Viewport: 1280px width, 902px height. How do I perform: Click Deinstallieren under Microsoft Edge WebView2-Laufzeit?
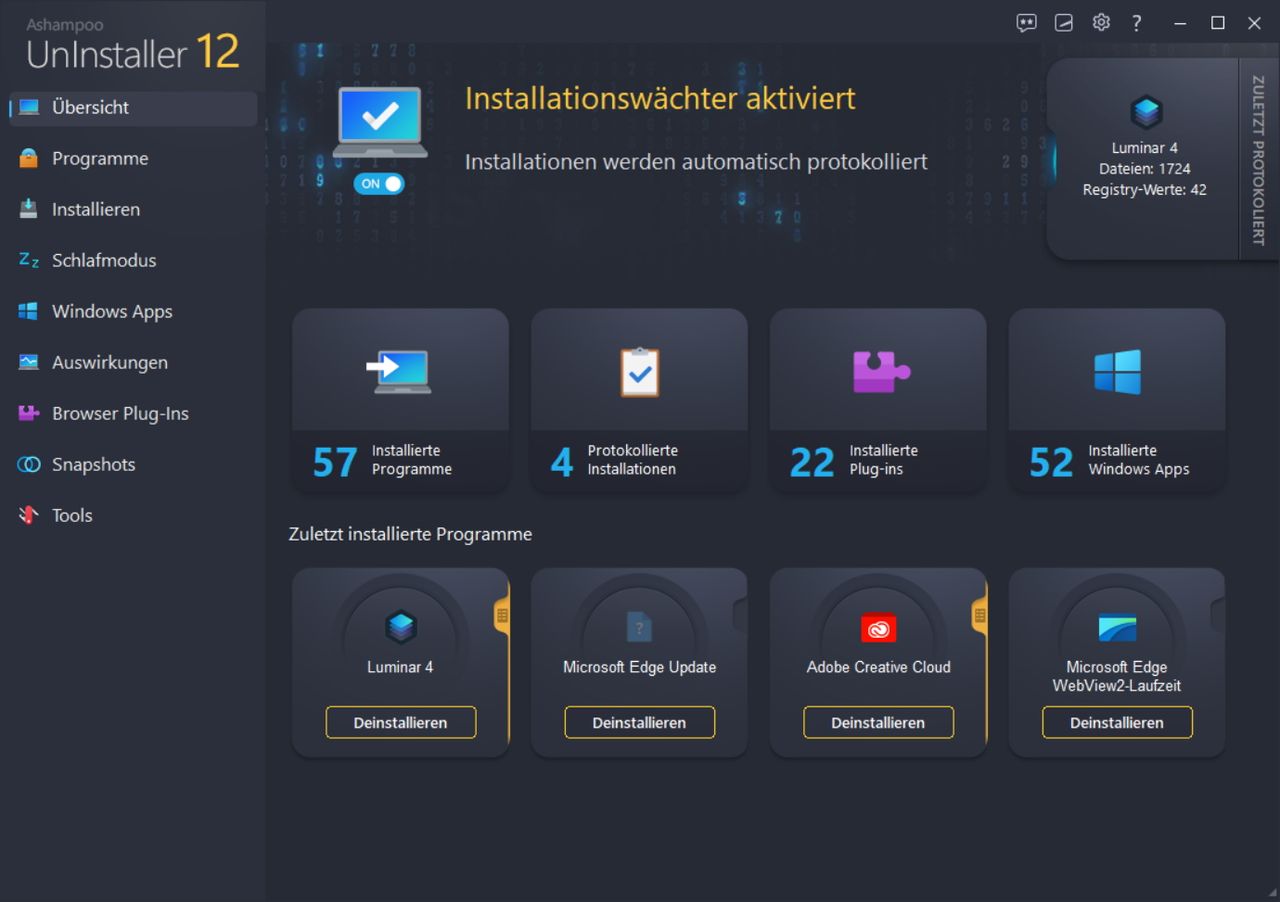1117,723
